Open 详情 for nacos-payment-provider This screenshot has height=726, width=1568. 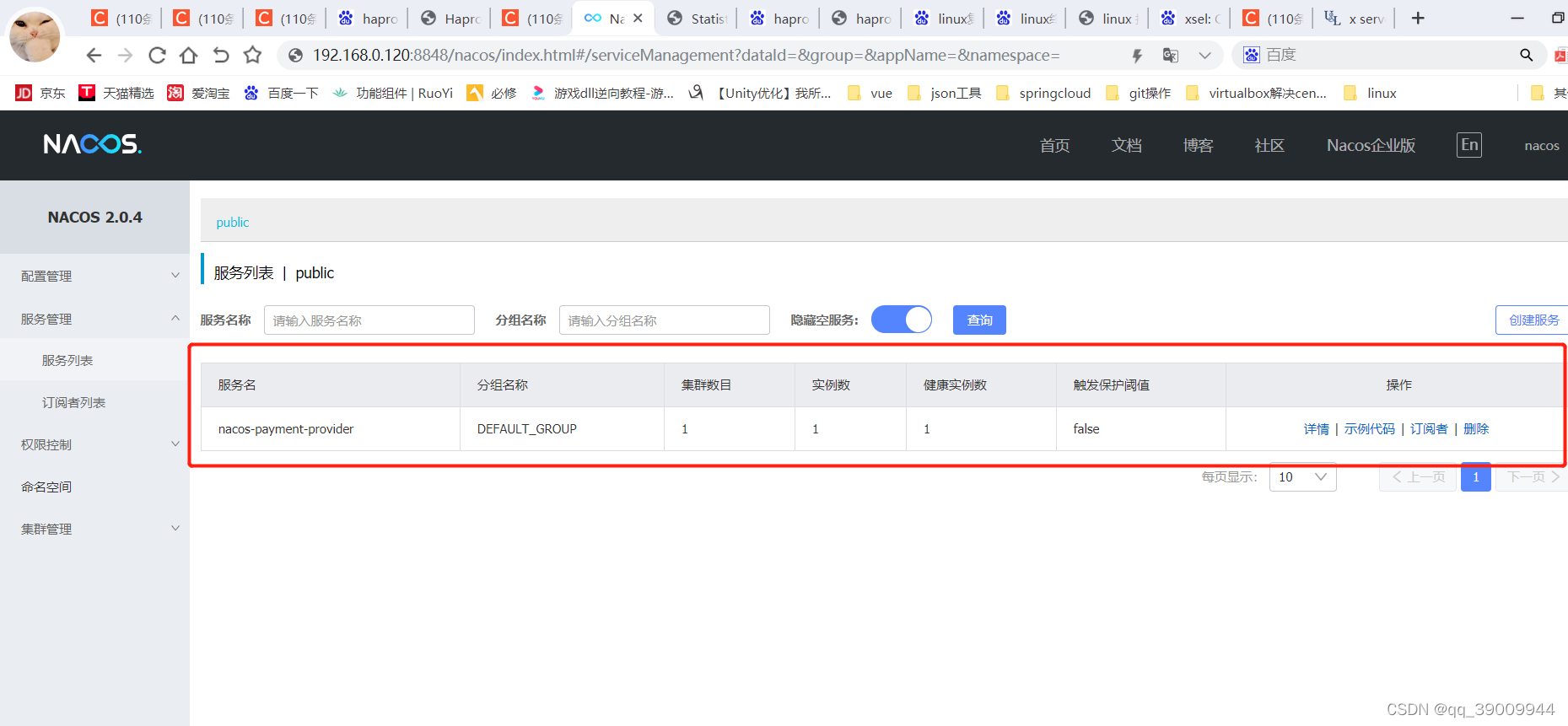click(1316, 429)
